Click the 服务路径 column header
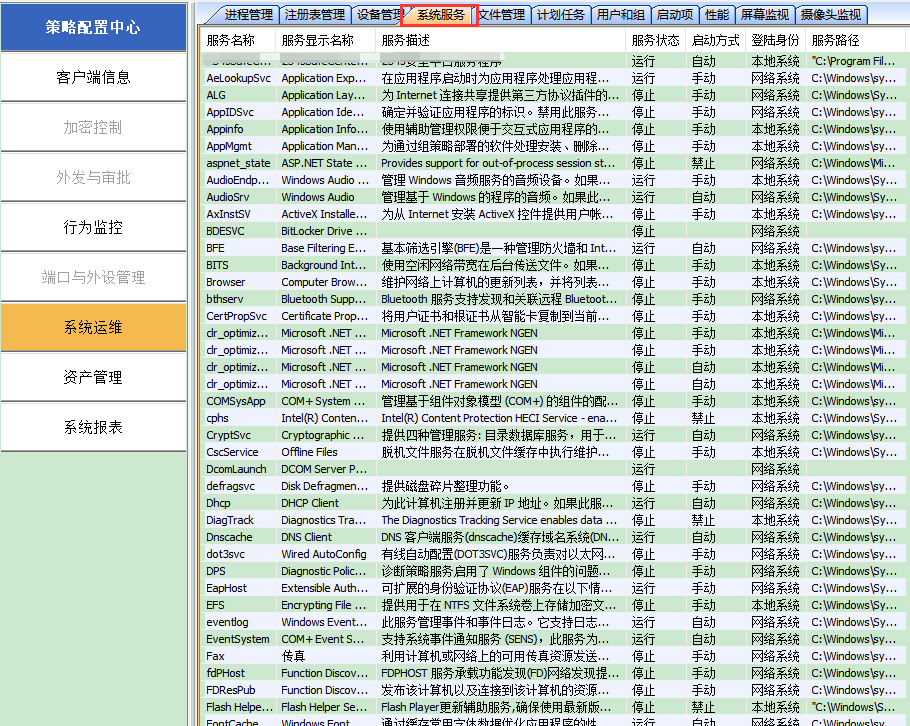 tap(836, 41)
